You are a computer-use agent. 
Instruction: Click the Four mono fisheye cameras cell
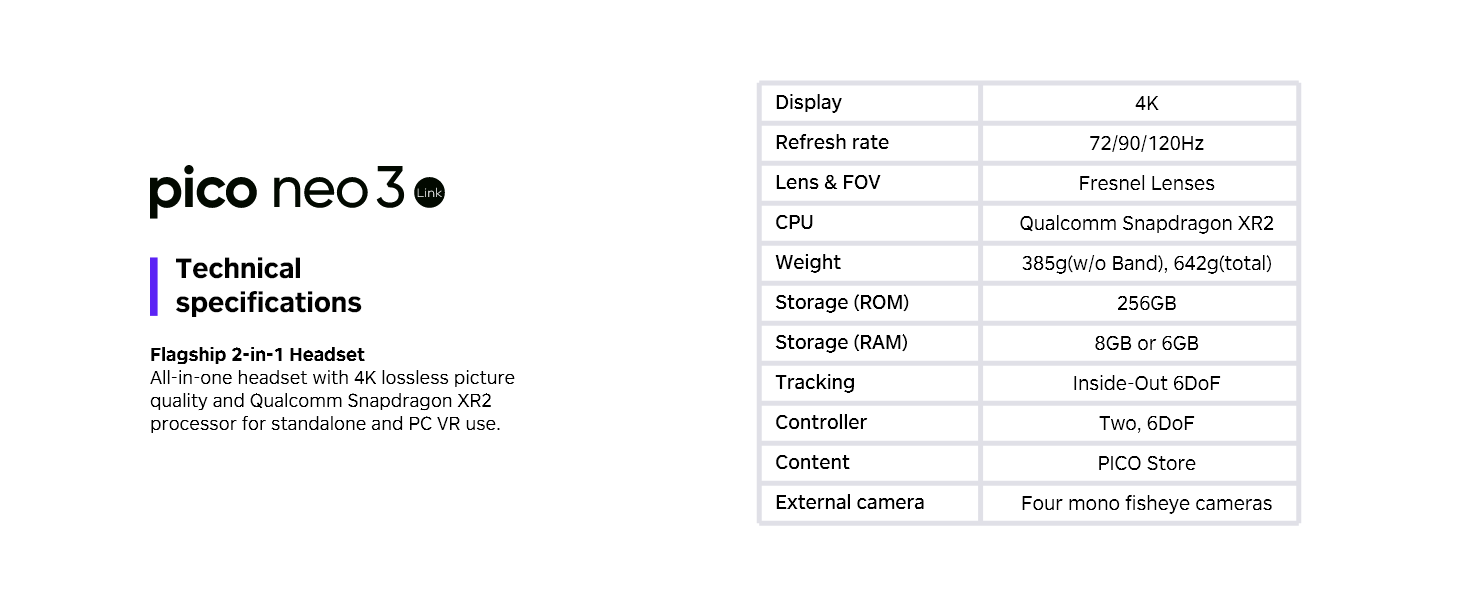click(x=1140, y=503)
